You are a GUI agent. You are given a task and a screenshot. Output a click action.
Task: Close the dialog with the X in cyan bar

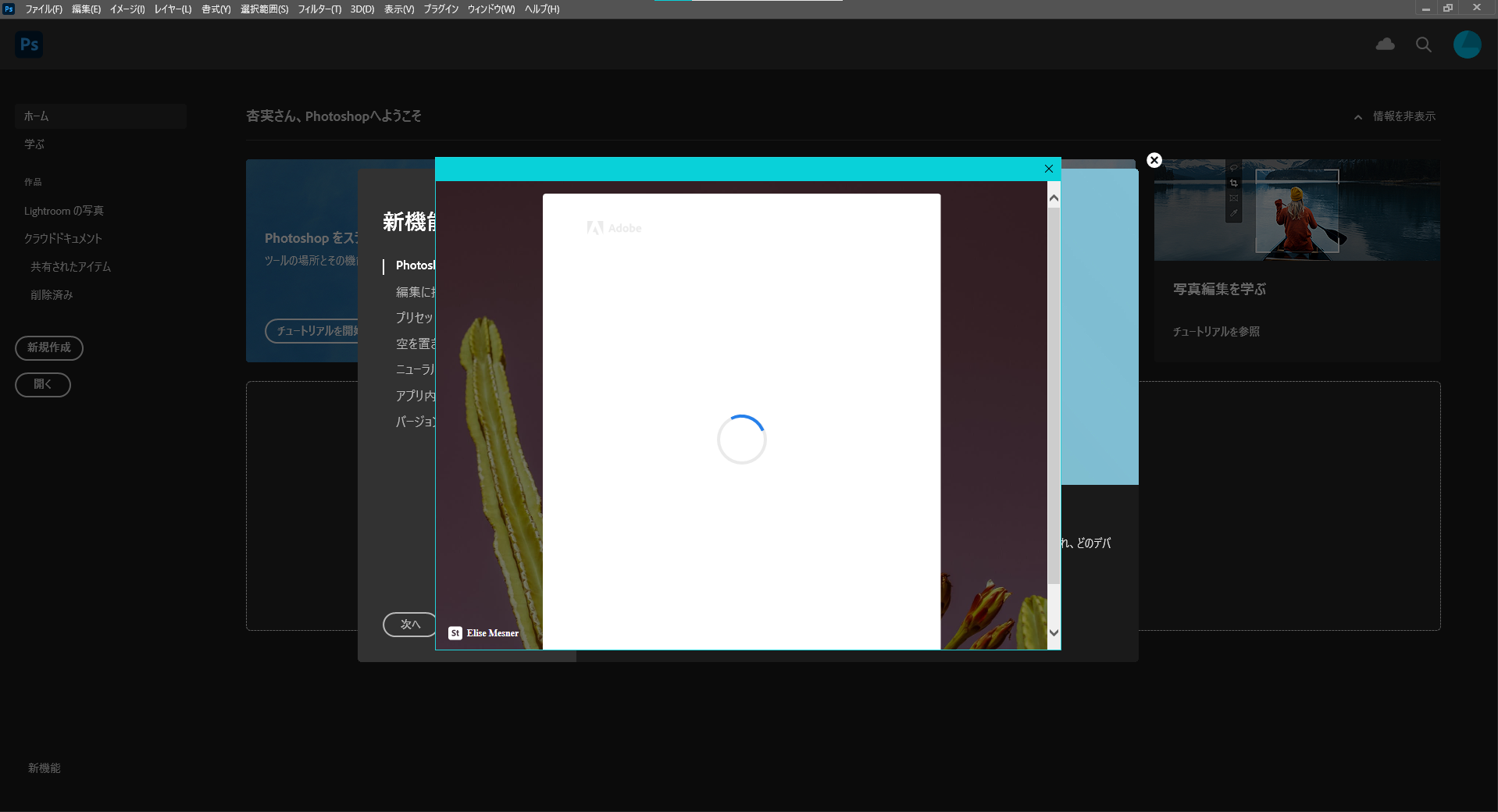(1048, 169)
